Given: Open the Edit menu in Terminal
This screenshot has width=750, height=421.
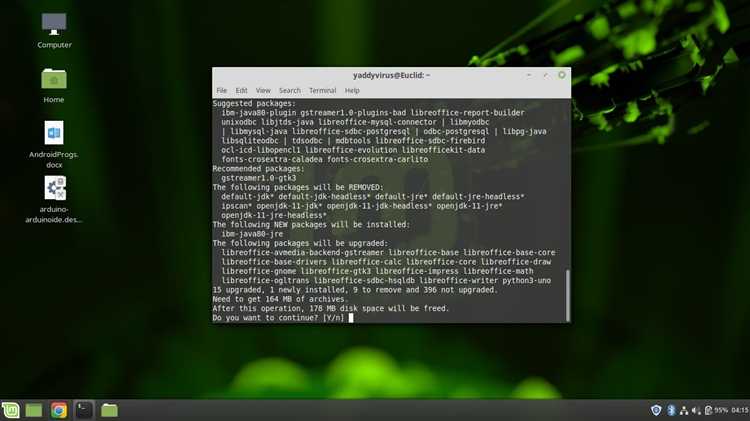Looking at the screenshot, I should (x=242, y=90).
